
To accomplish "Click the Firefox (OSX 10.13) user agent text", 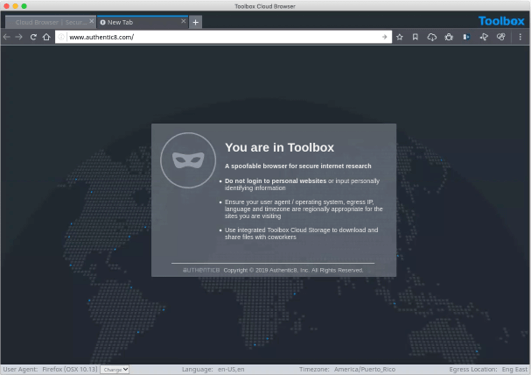I will click(70, 369).
